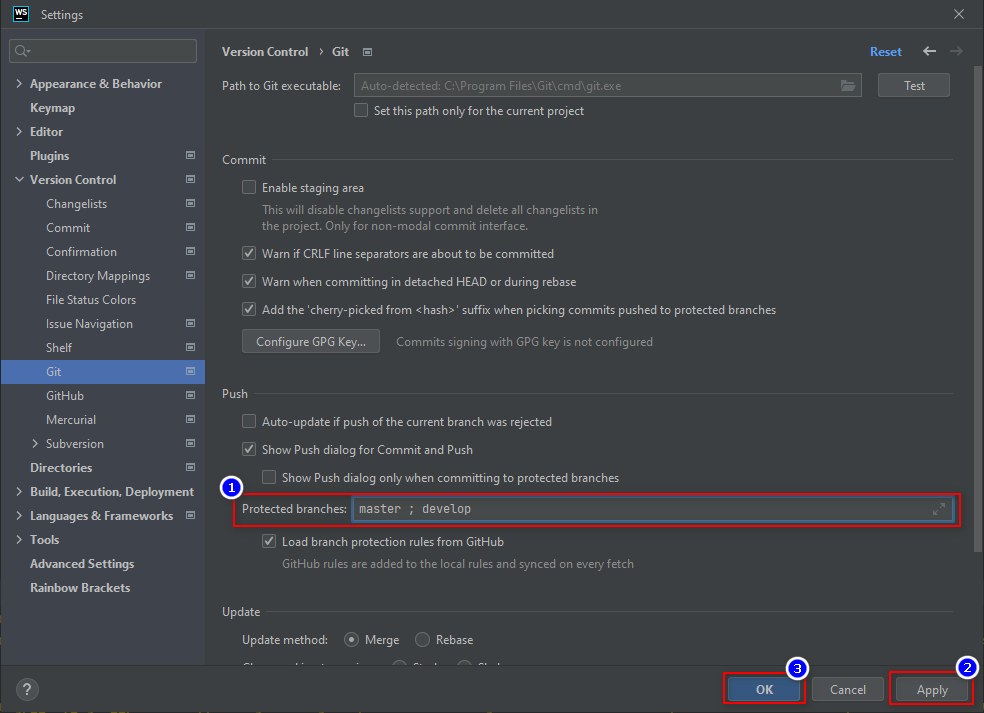The height and width of the screenshot is (713, 984).
Task: Click Configure GPG Key button
Action: pos(311,341)
